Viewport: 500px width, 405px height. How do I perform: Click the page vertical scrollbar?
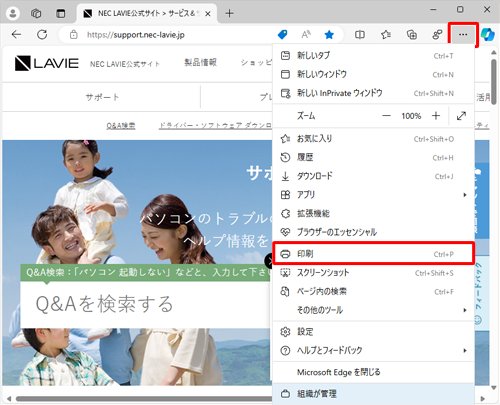[494, 82]
